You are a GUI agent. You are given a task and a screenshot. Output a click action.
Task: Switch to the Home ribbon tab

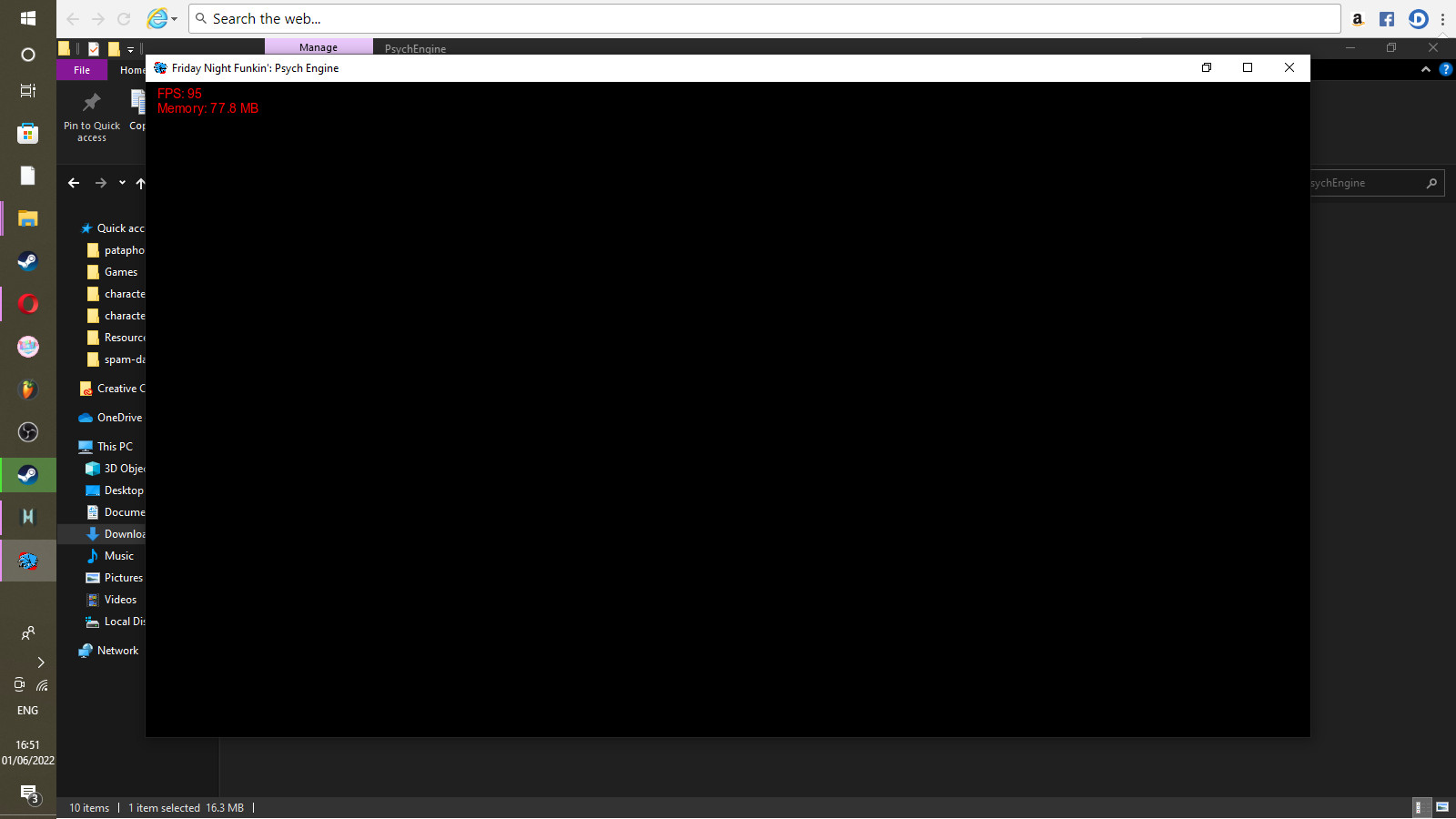[132, 70]
